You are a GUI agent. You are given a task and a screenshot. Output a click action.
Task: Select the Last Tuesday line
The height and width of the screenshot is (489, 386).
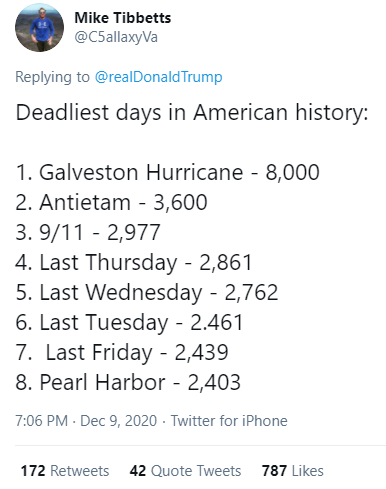(130, 322)
